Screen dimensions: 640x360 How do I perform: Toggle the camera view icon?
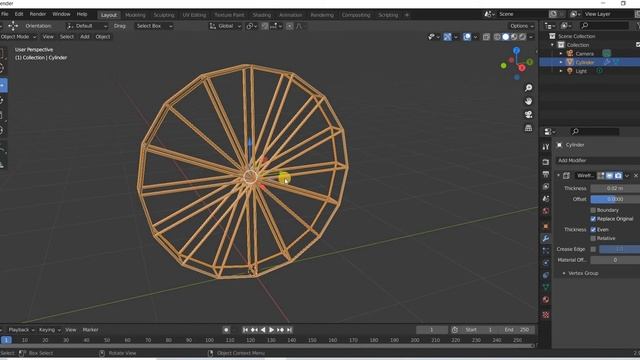tap(528, 115)
